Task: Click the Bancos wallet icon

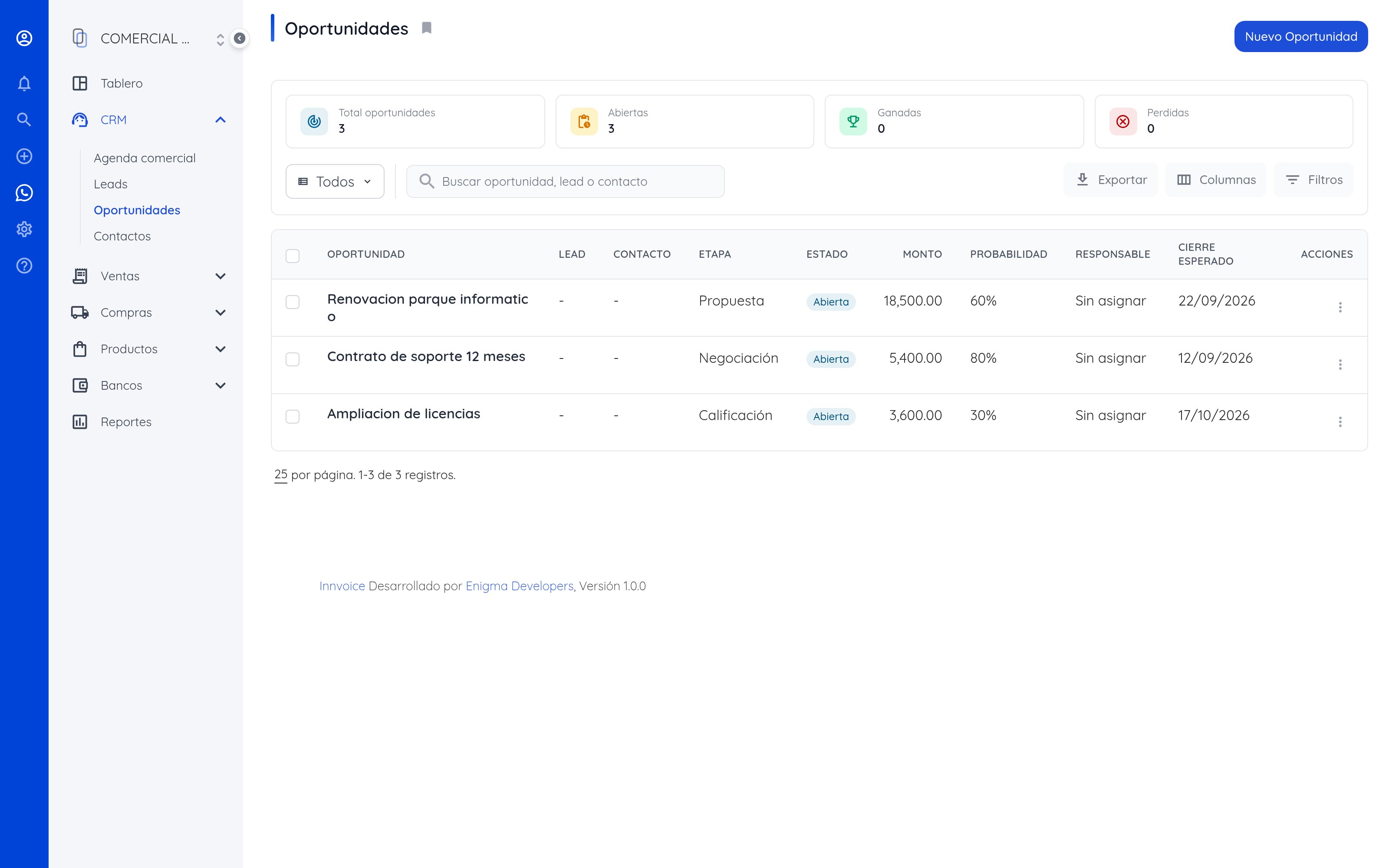Action: pyautogui.click(x=80, y=385)
